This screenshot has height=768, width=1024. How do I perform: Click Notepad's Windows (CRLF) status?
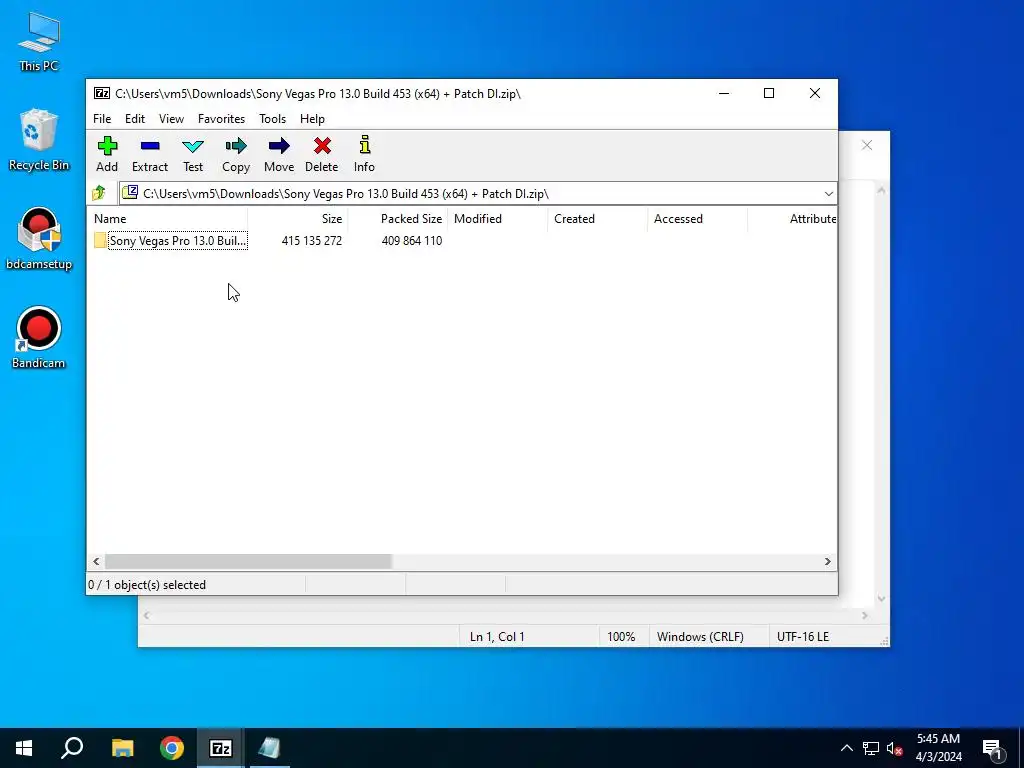coord(700,637)
